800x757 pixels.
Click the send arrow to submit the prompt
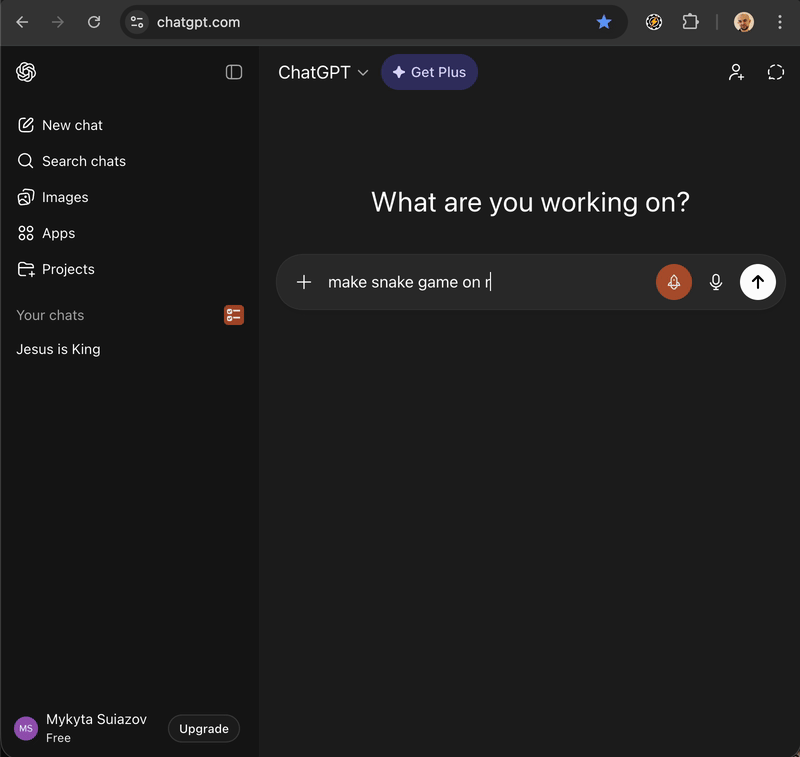tap(758, 282)
